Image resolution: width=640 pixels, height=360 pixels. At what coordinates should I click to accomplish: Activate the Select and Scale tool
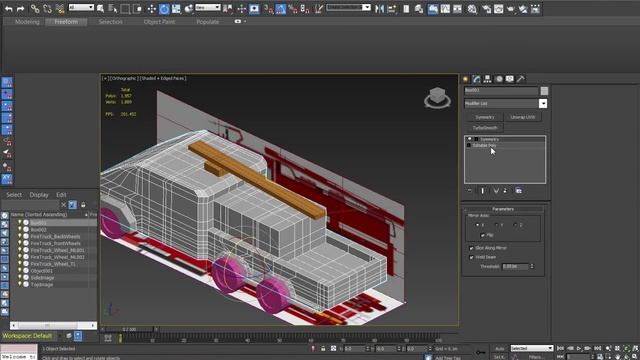tap(176, 9)
